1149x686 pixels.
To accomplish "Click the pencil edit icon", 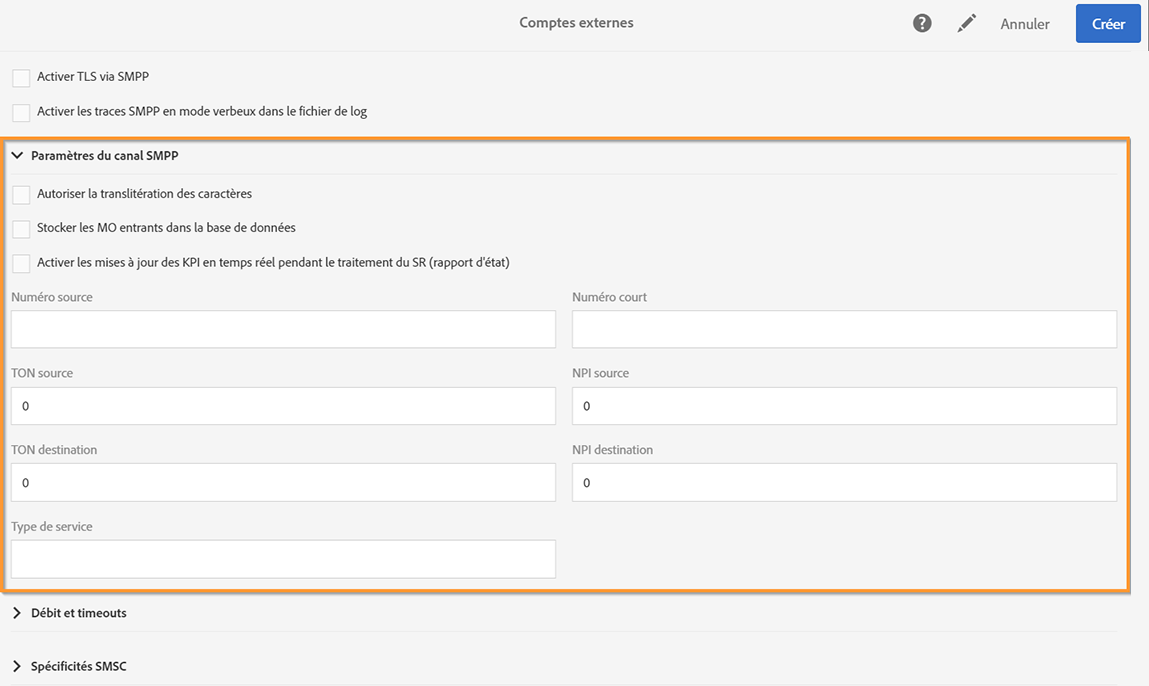I will point(966,23).
